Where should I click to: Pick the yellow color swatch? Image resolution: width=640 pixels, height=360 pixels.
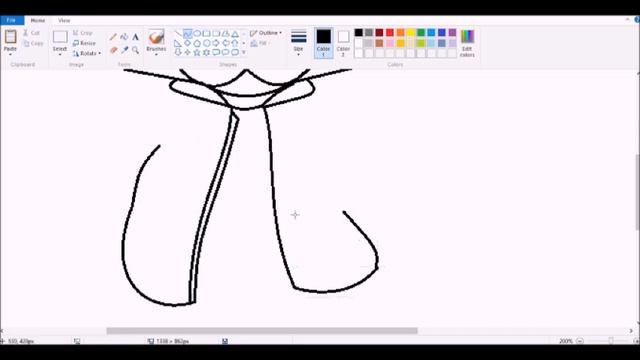(x=411, y=33)
